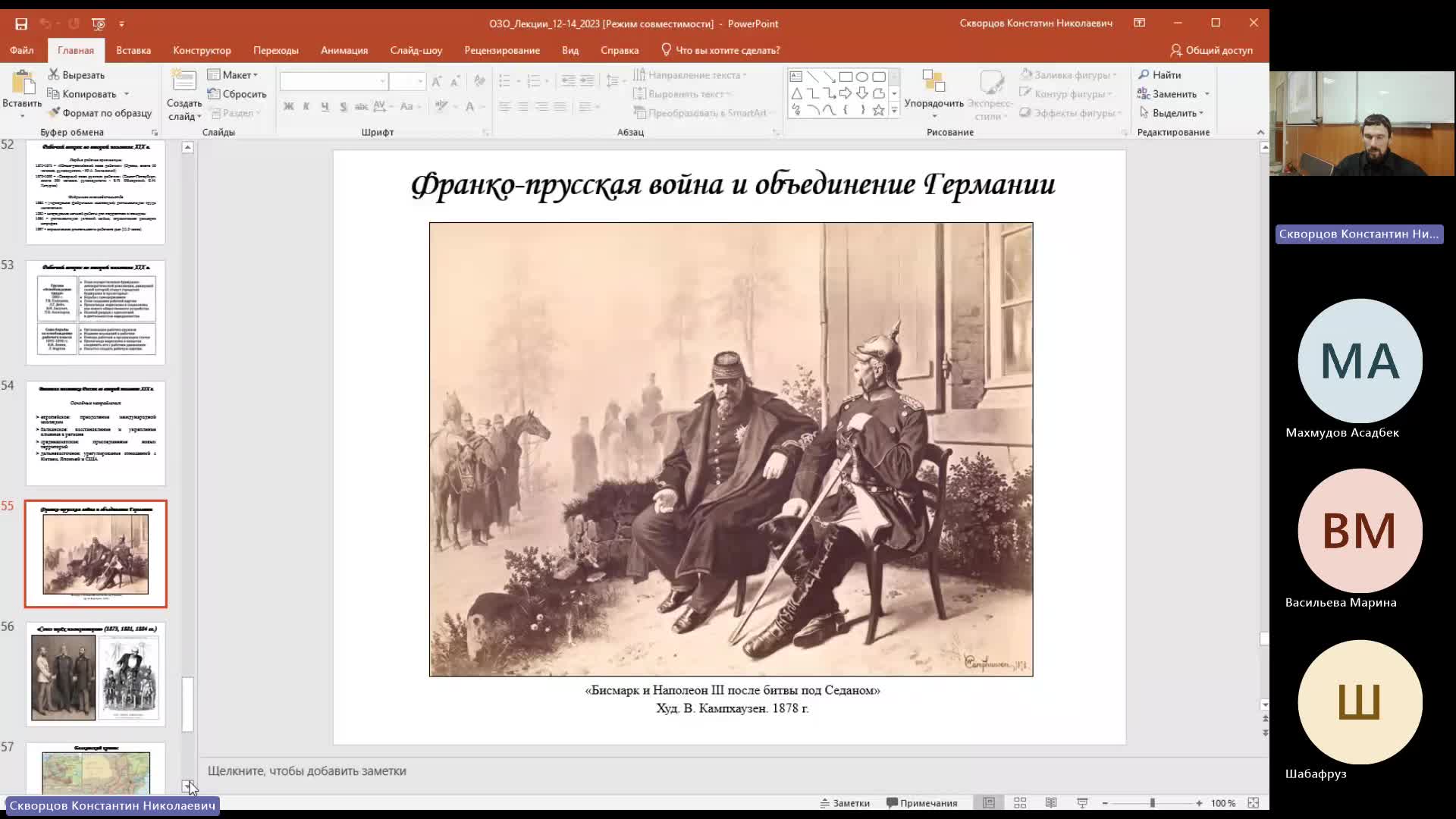Screen dimensions: 1456x819
Task: Toggle Notes (Заметки) pane in status bar
Action: tap(845, 803)
